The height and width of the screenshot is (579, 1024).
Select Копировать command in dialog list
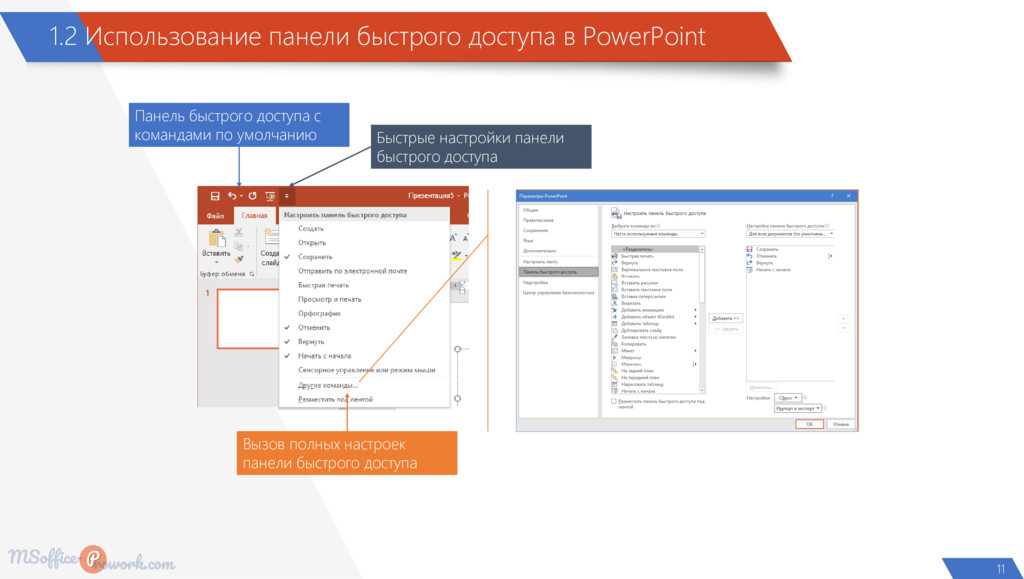[x=655, y=344]
